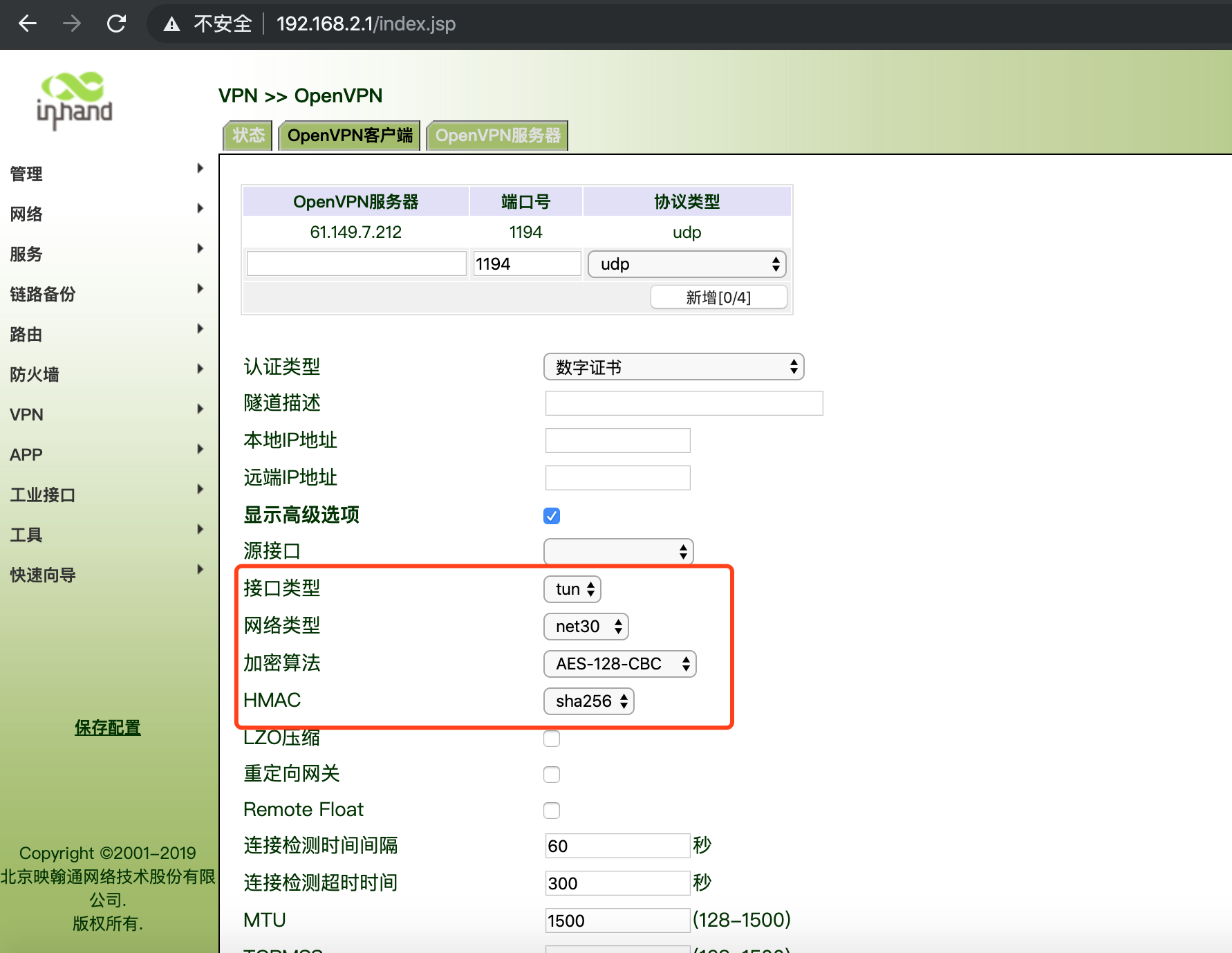Screen dimensions: 1232x953
Task: Click the 保存配置 link
Action: 108,728
